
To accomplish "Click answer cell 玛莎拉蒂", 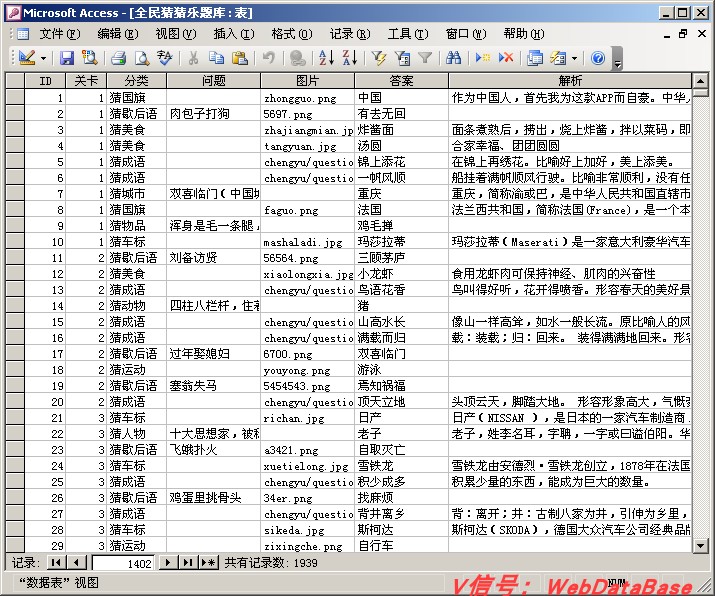I will 402,242.
